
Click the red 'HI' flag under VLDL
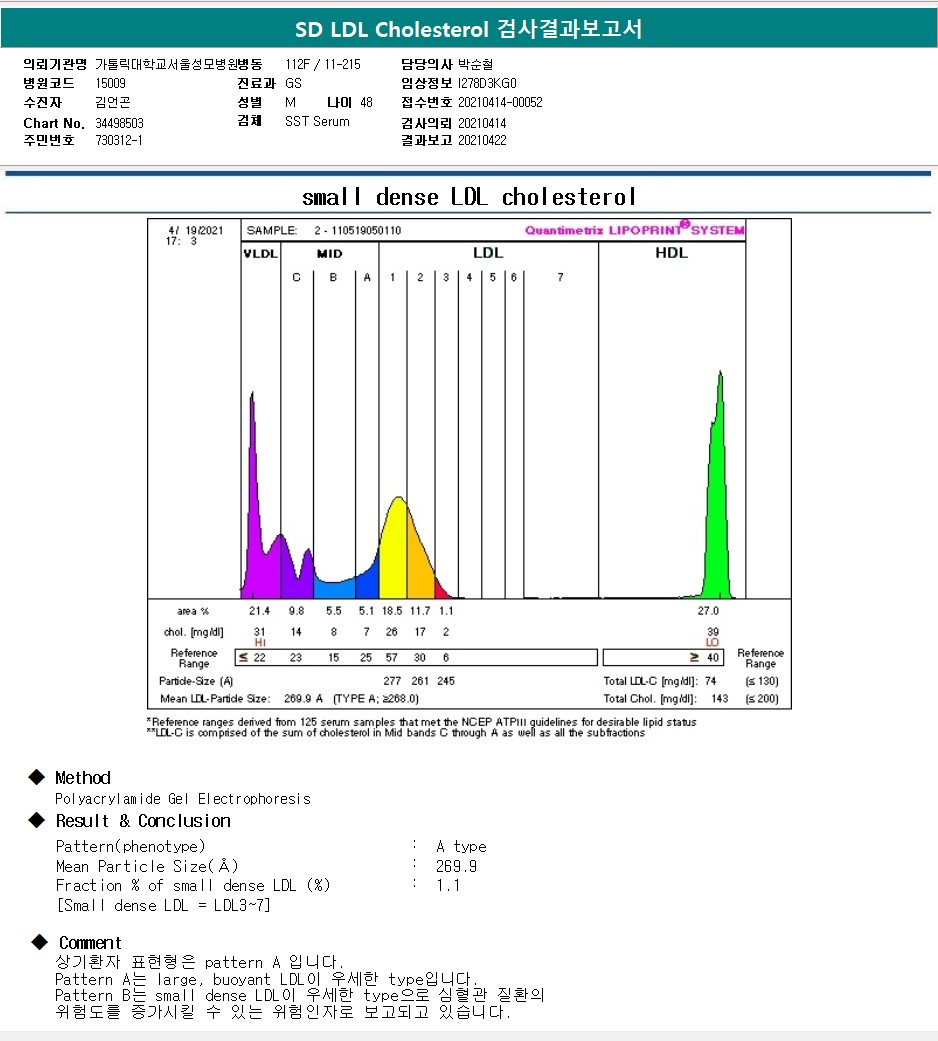tap(260, 642)
